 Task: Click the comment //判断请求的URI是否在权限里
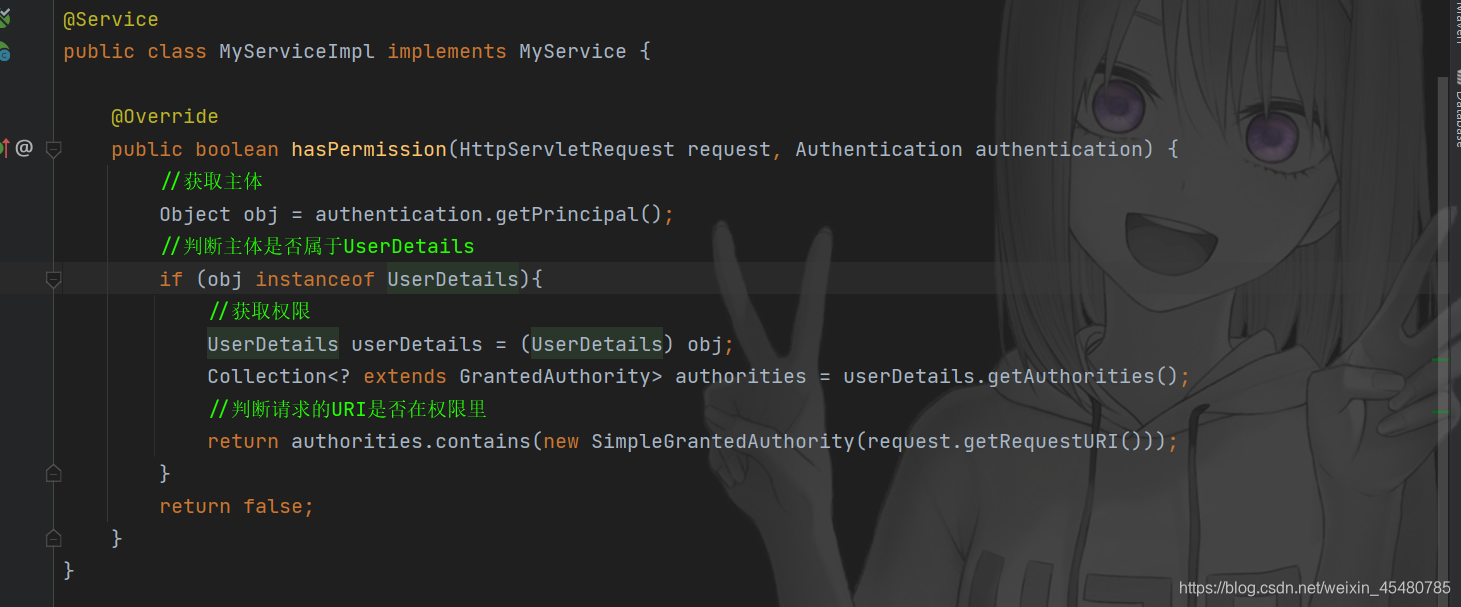347,409
